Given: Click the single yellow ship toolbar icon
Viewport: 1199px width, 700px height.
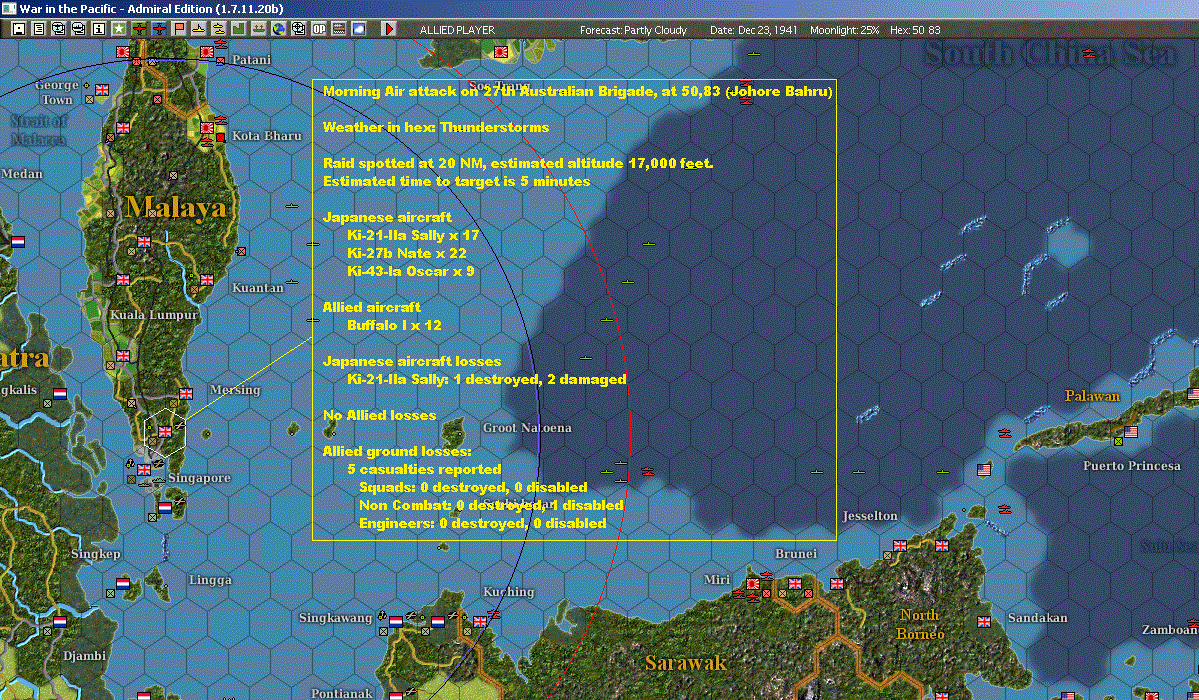Looking at the screenshot, I should (x=199, y=29).
